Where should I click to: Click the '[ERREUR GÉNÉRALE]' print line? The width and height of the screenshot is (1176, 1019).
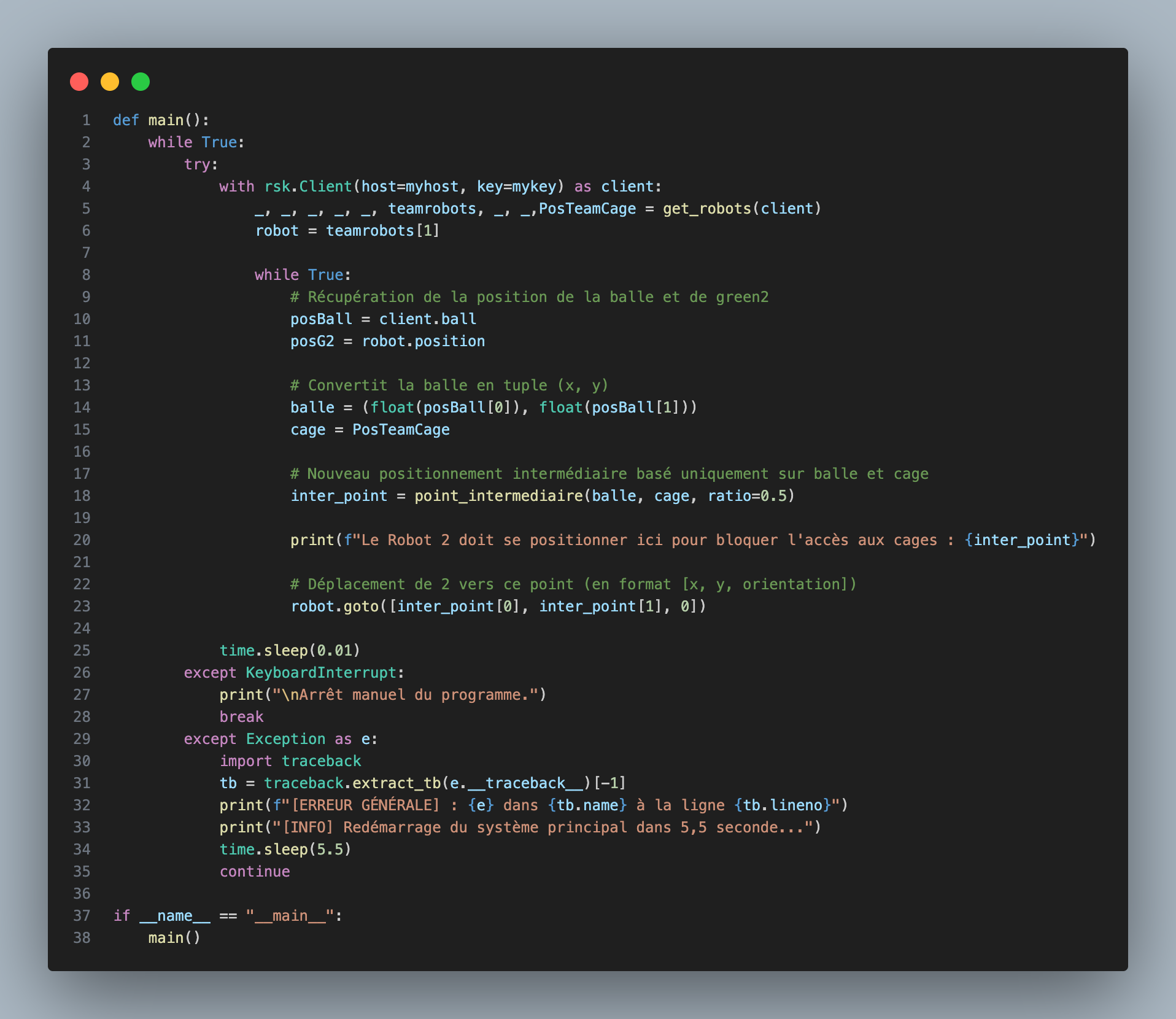point(534,805)
